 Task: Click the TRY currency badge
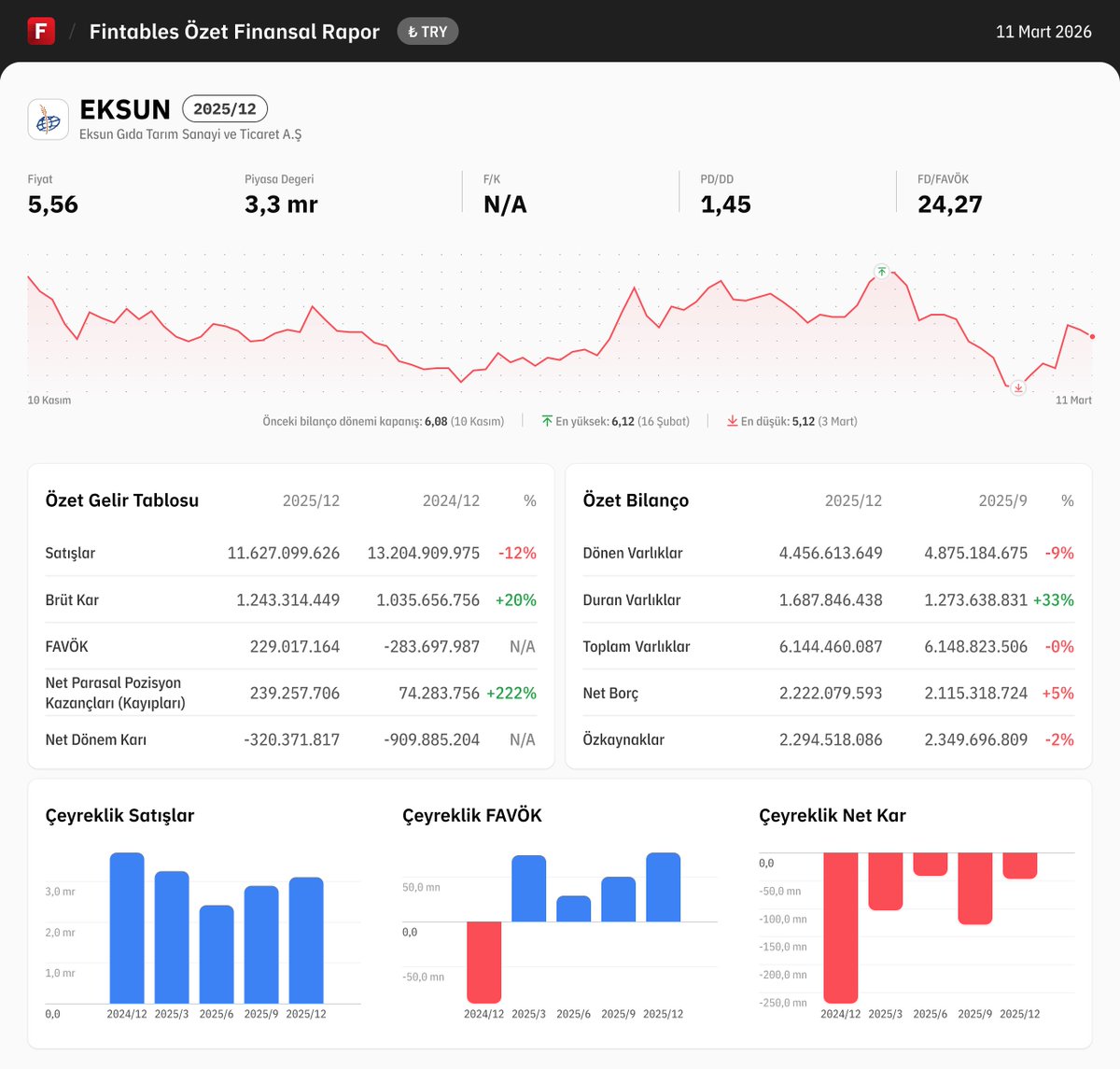[427, 32]
